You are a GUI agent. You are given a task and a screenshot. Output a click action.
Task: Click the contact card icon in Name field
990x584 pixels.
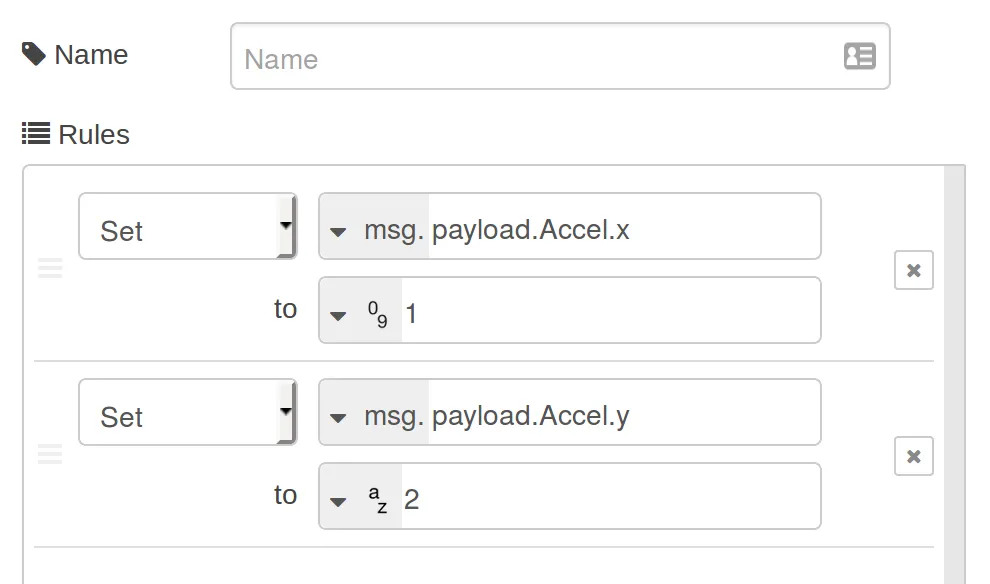[x=859, y=56]
